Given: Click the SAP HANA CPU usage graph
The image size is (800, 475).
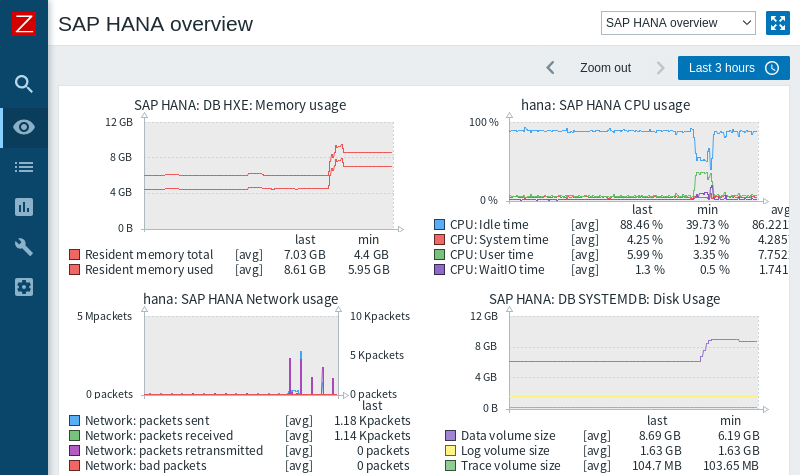Looking at the screenshot, I should 634,161.
